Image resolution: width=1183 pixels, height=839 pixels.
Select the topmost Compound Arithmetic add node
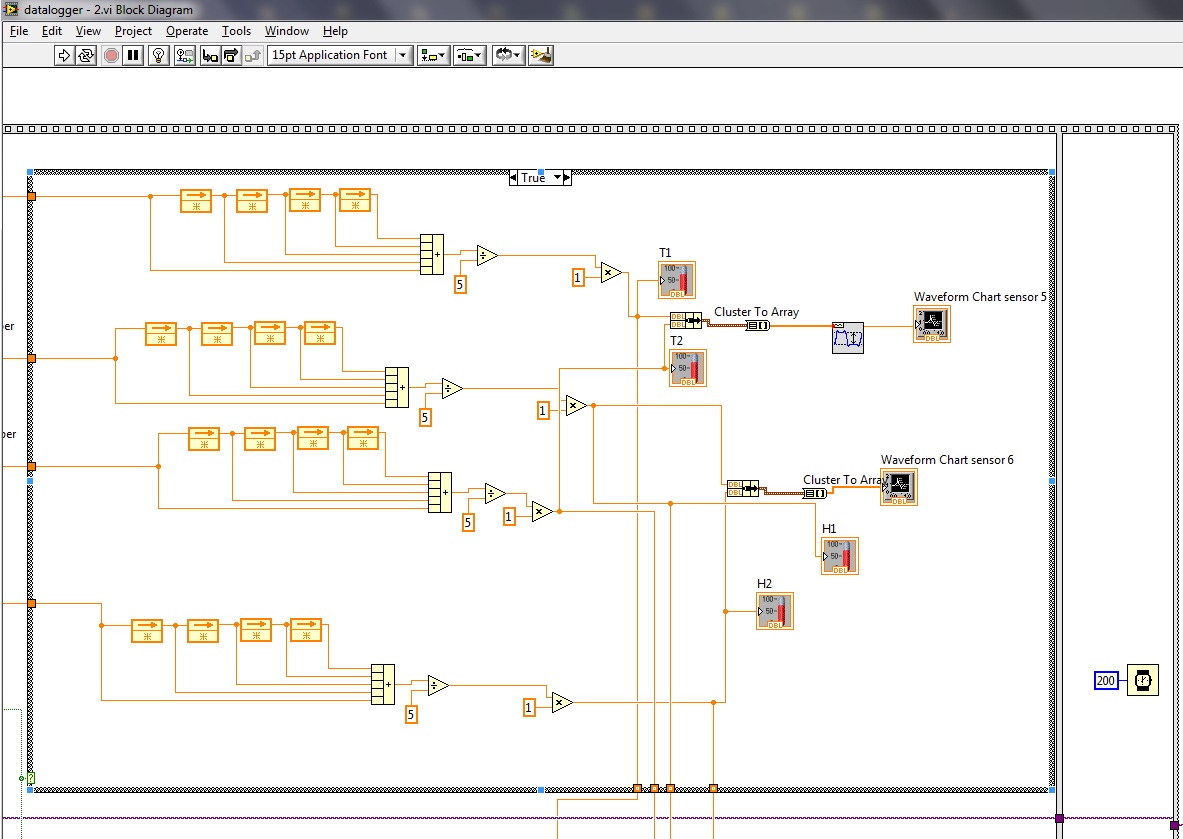click(x=432, y=254)
